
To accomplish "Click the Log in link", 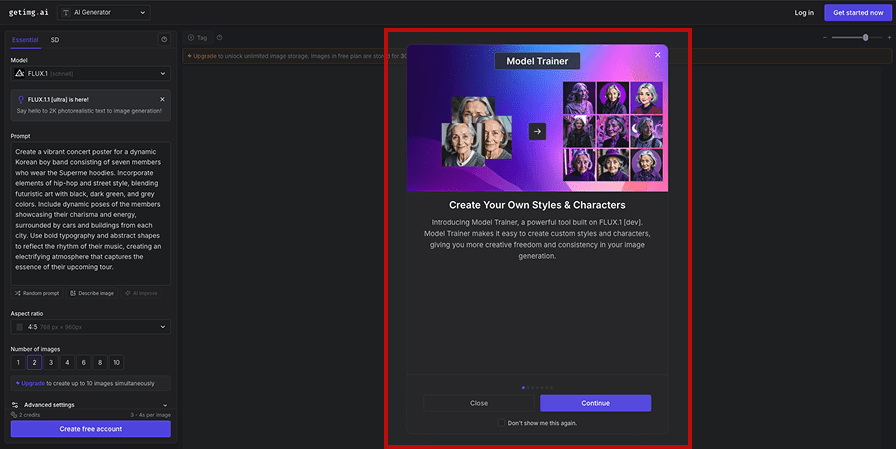I will coord(803,13).
